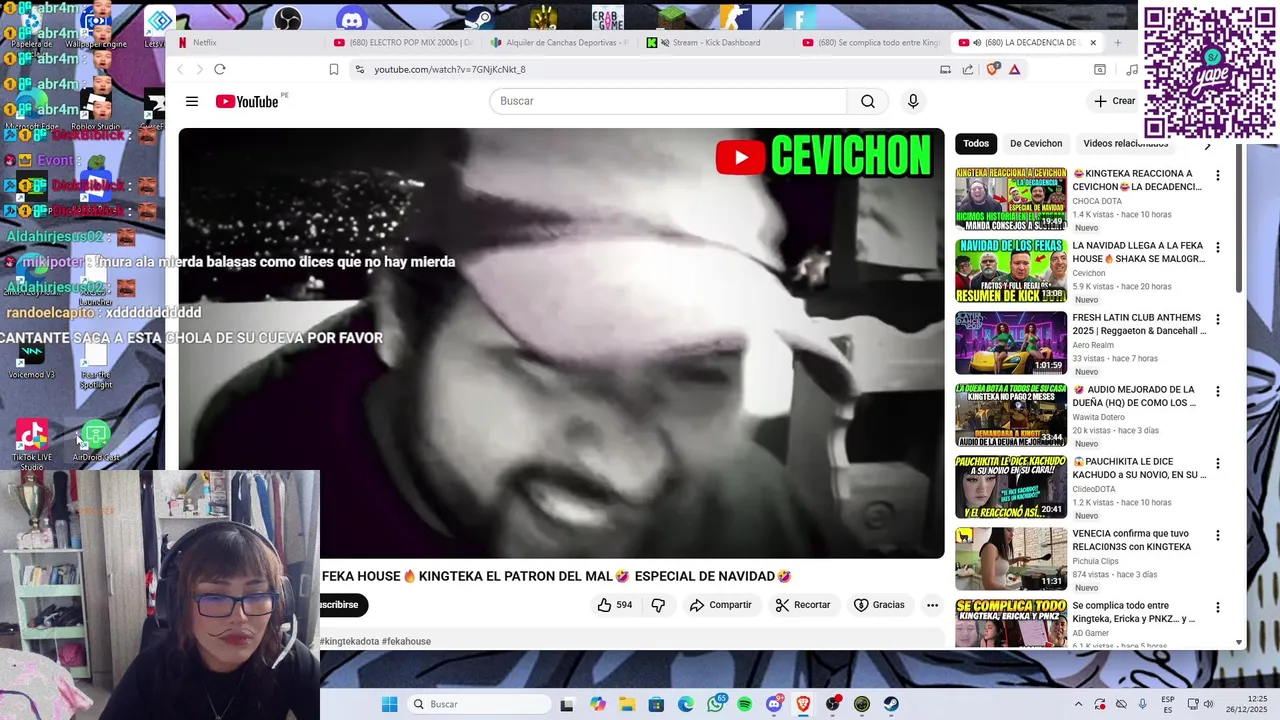The height and width of the screenshot is (720, 1280).
Task: Start voice search with the microphone icon
Action: pos(912,101)
